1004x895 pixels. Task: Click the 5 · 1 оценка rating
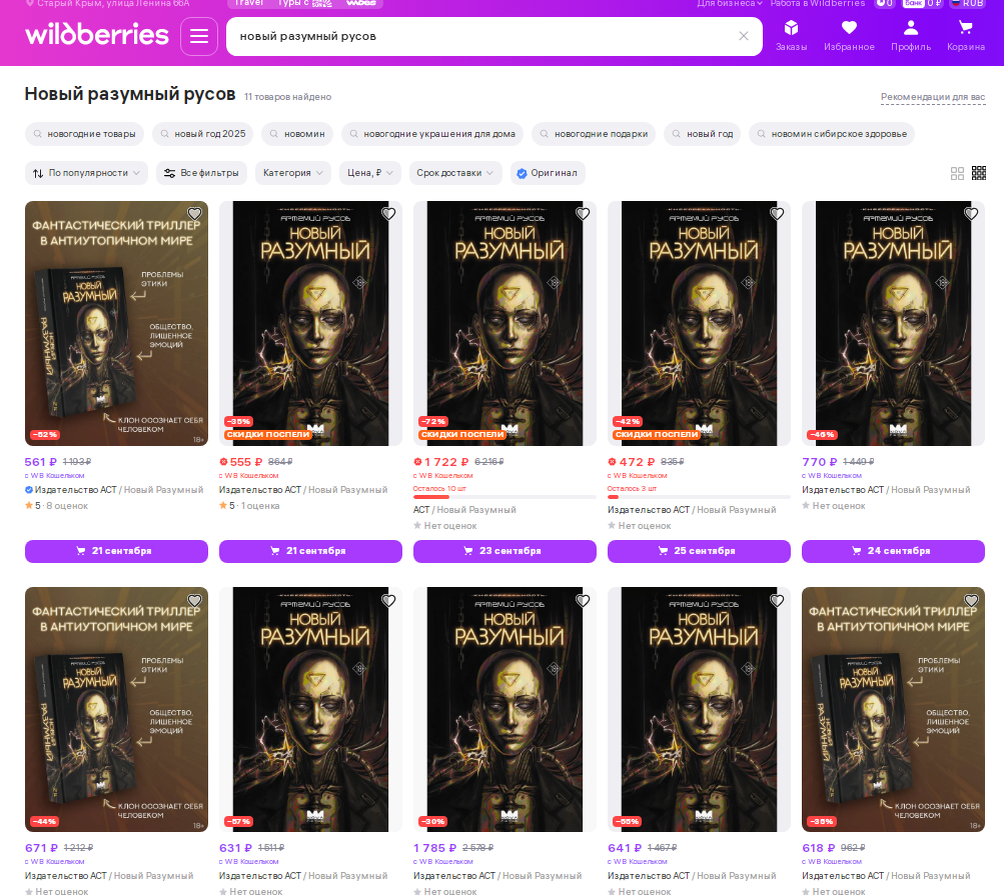[x=249, y=506]
